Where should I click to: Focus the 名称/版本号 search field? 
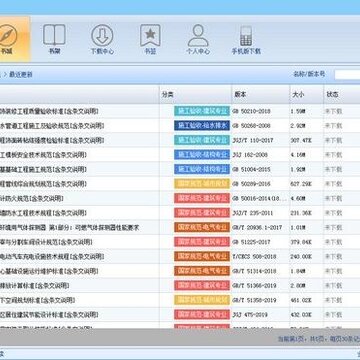(x=347, y=74)
